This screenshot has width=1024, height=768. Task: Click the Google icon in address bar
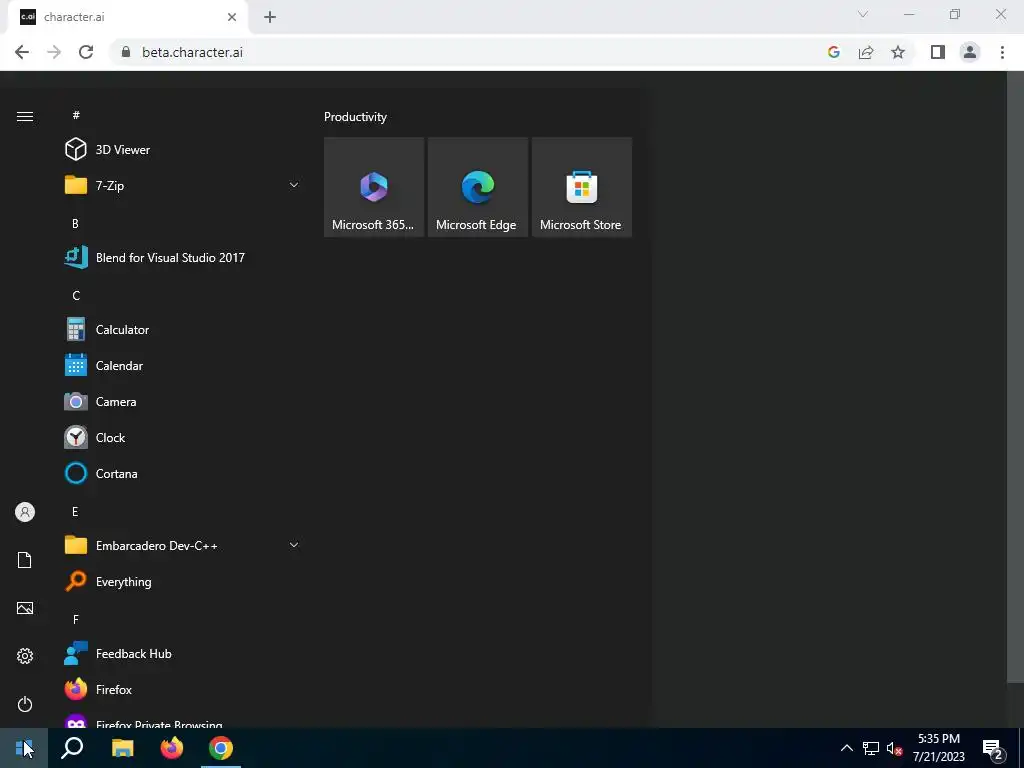[x=833, y=52]
